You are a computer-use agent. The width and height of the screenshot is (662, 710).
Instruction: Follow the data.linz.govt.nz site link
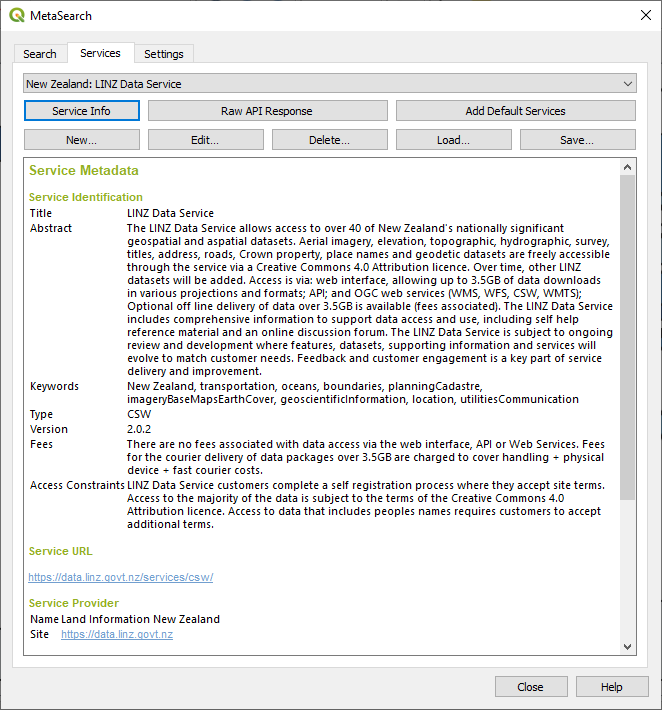coord(117,635)
